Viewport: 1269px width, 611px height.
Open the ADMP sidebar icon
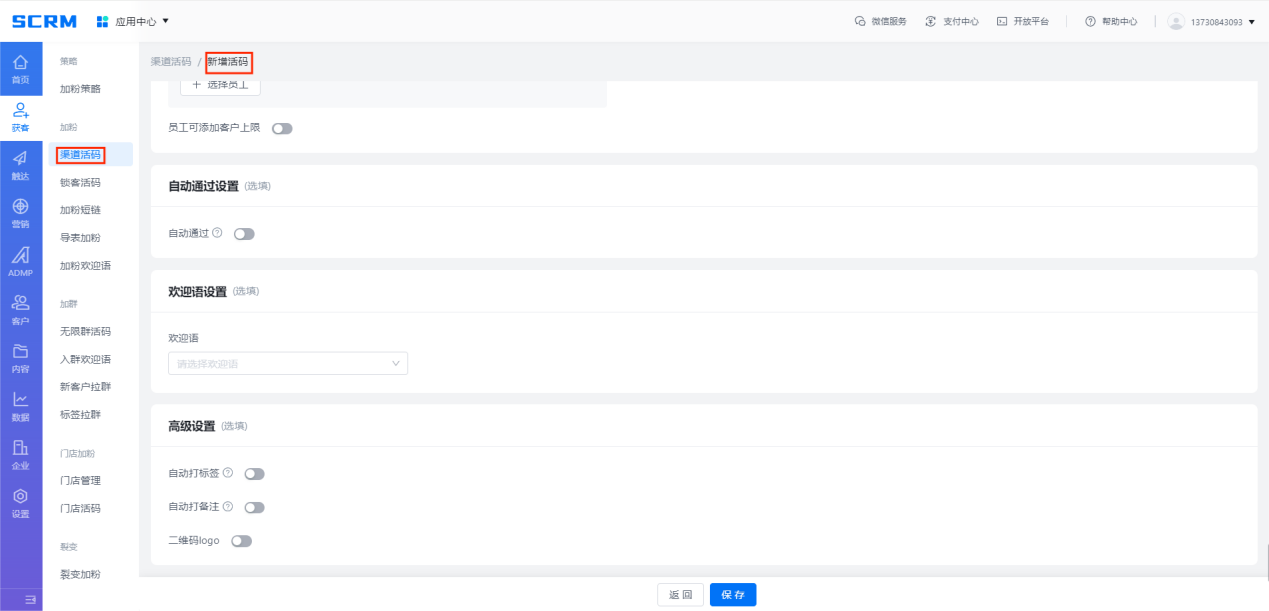click(x=20, y=260)
